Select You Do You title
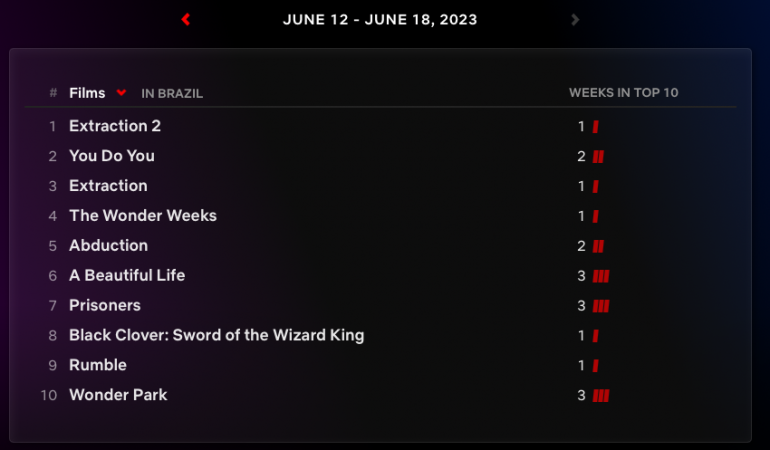This screenshot has height=450, width=770. click(x=112, y=156)
